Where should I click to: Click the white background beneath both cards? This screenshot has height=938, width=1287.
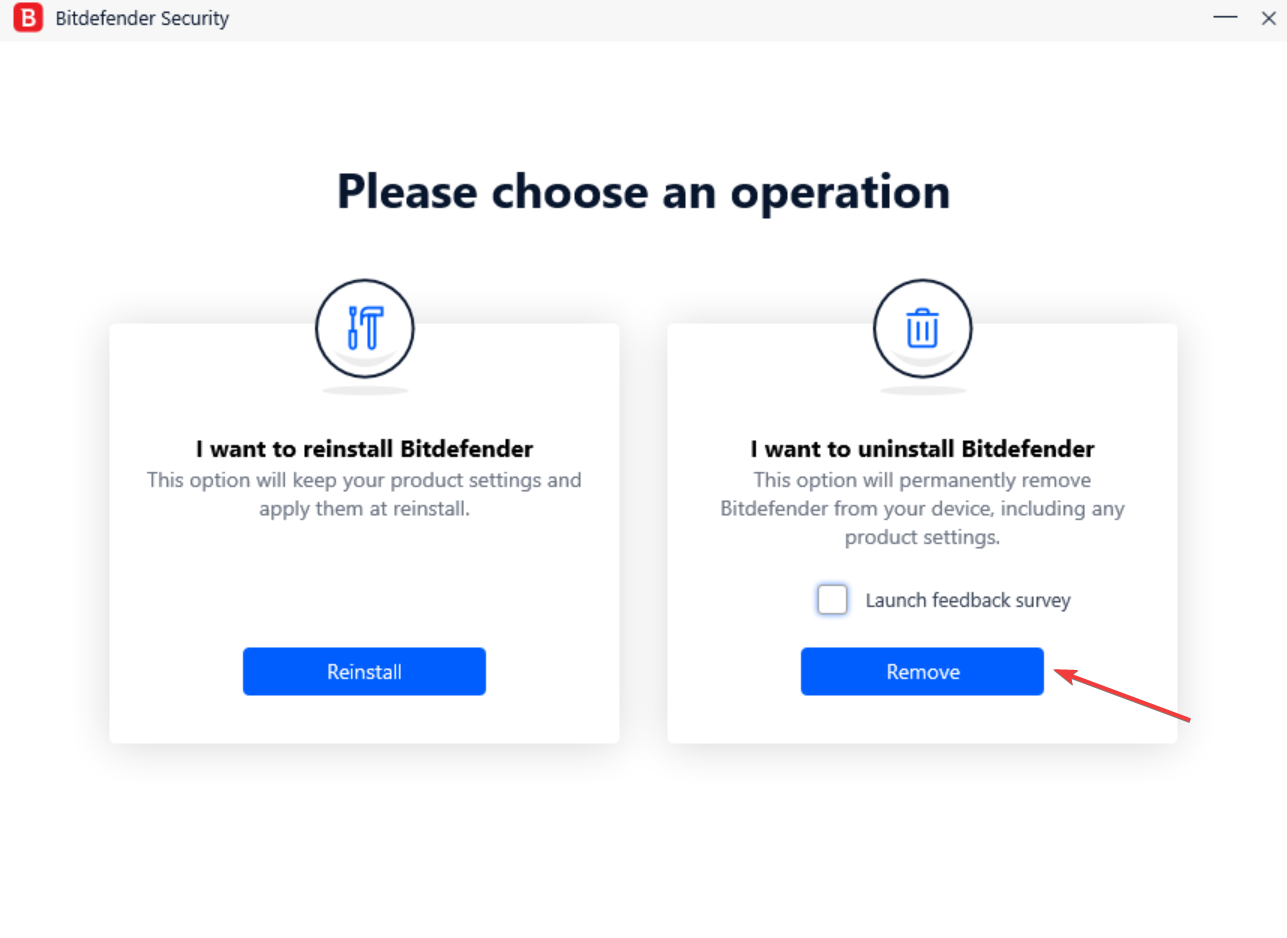click(643, 840)
